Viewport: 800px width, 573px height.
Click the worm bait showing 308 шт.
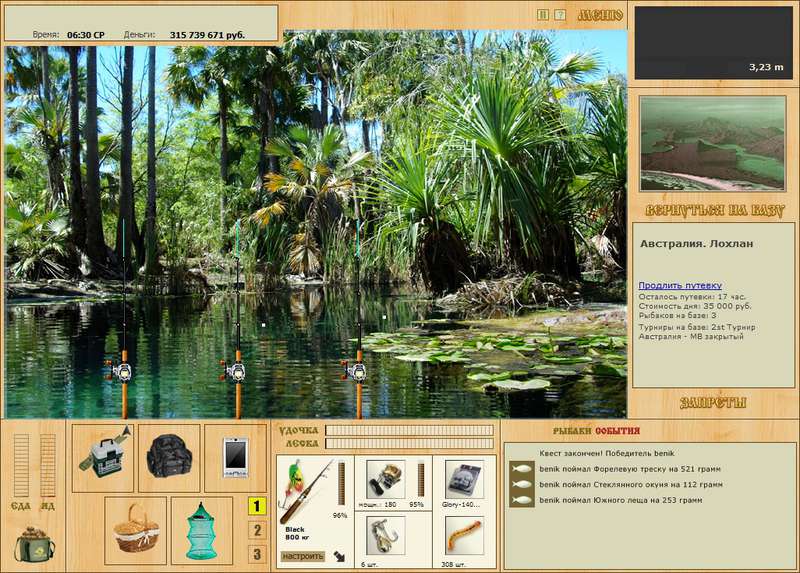(x=464, y=536)
